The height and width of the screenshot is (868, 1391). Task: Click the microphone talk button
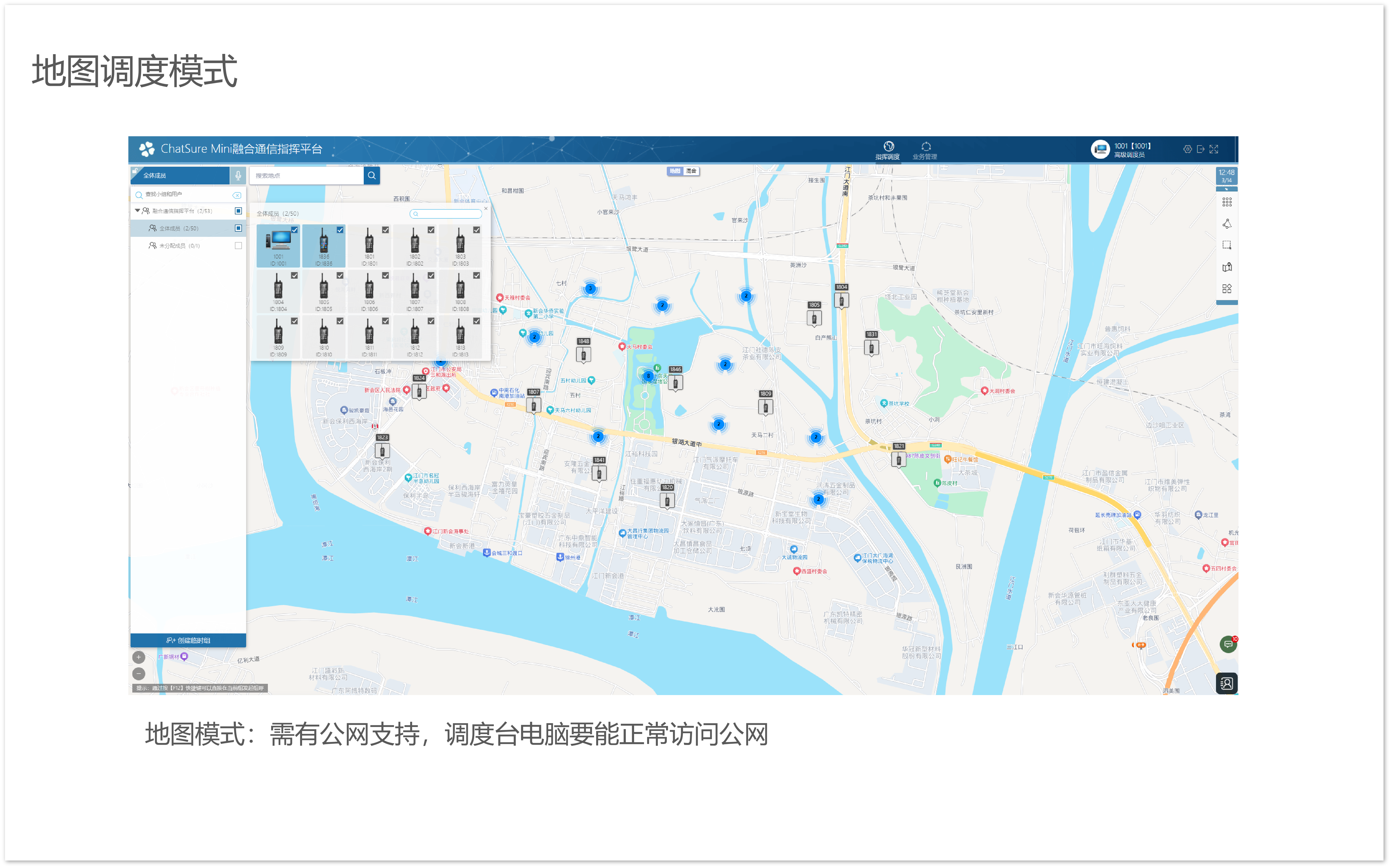point(238,176)
